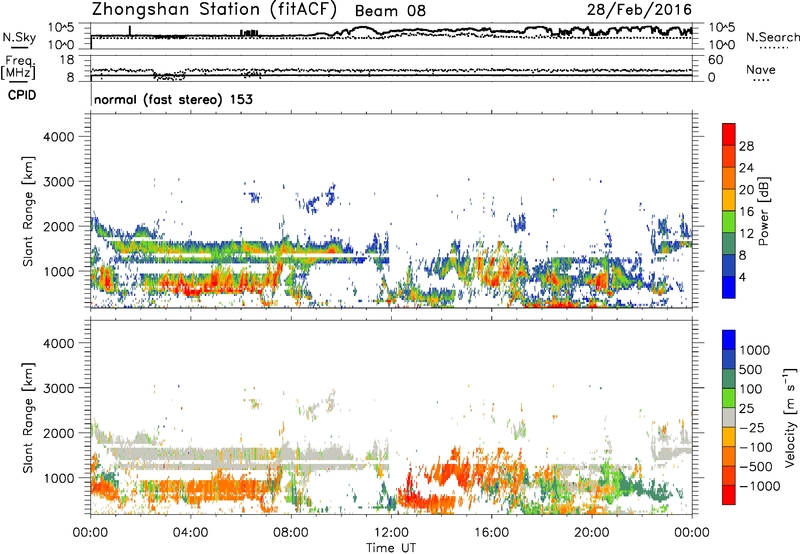Image resolution: width=800 pixels, height=554 pixels.
Task: Click the 'Nave' legend label
Action: 761,69
